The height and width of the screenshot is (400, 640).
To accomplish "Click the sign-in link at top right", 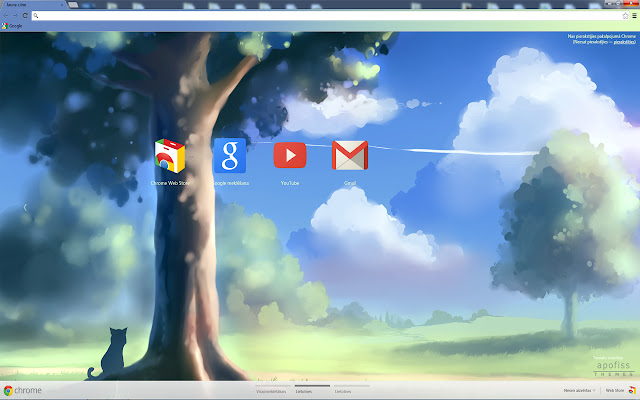I will point(624,42).
